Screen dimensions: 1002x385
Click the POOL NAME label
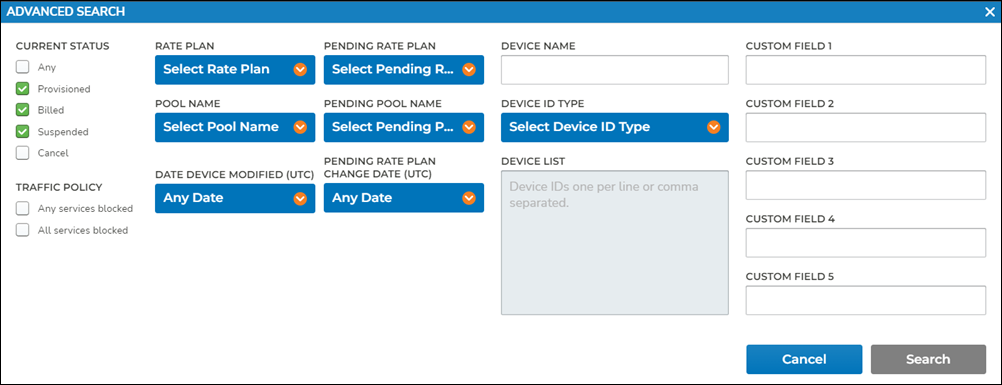[187, 104]
